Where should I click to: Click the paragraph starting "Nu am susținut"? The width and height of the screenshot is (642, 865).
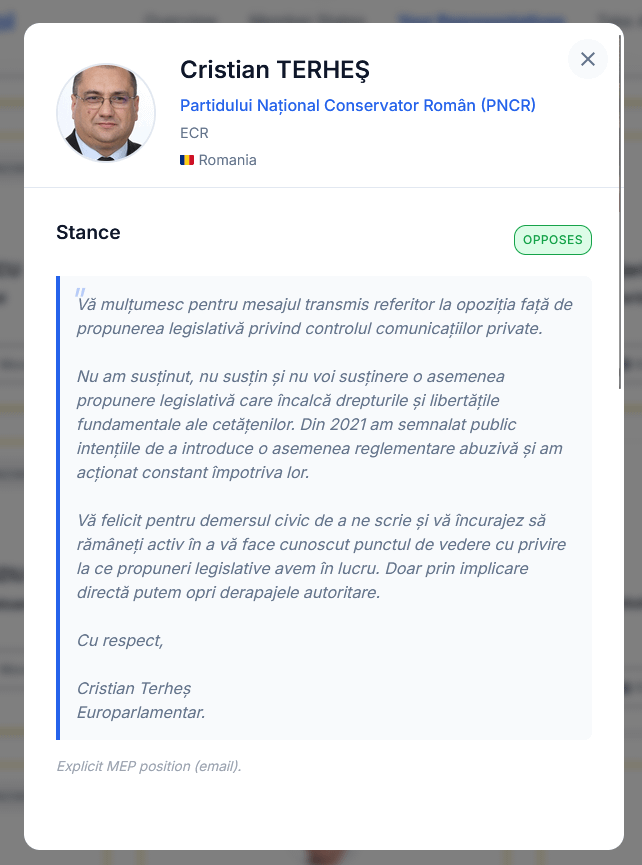[319, 424]
